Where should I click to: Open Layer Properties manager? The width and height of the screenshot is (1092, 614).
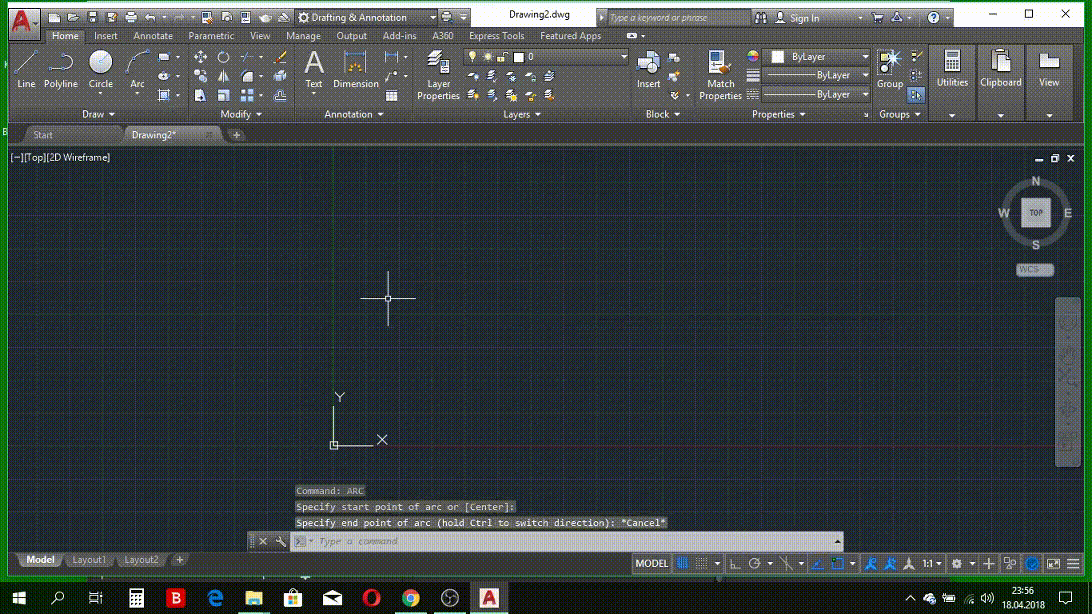click(438, 75)
